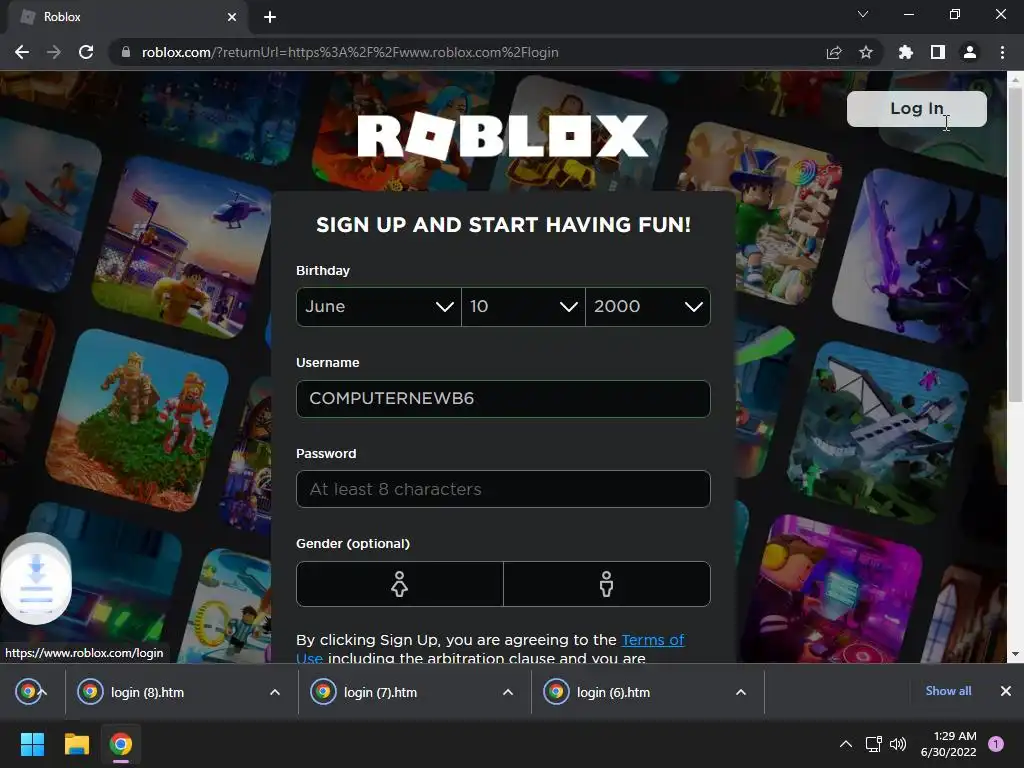Image resolution: width=1024 pixels, height=768 pixels.
Task: Click the Password input field
Action: click(x=503, y=489)
